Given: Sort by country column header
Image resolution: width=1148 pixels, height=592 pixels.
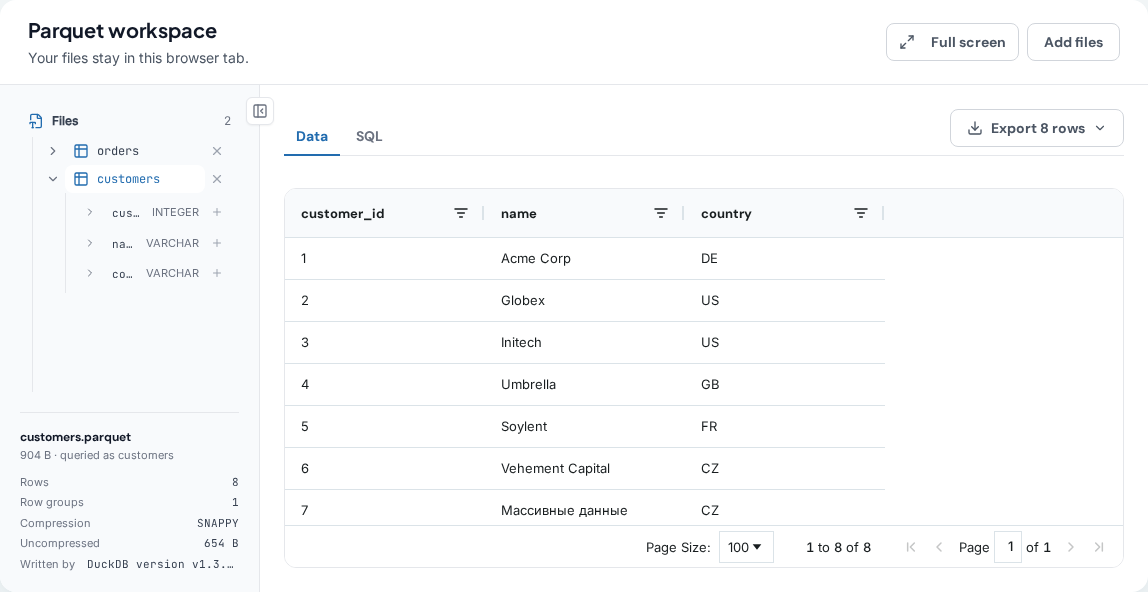Looking at the screenshot, I should pos(726,214).
